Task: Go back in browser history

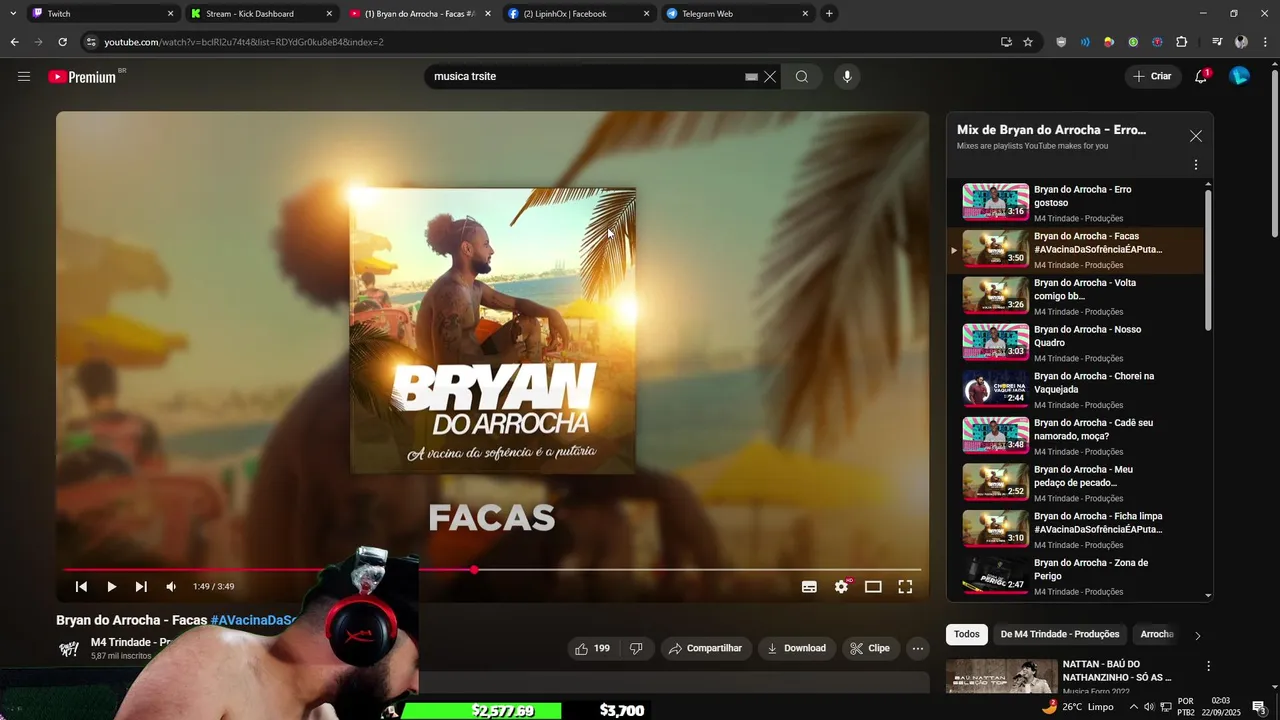Action: (14, 42)
